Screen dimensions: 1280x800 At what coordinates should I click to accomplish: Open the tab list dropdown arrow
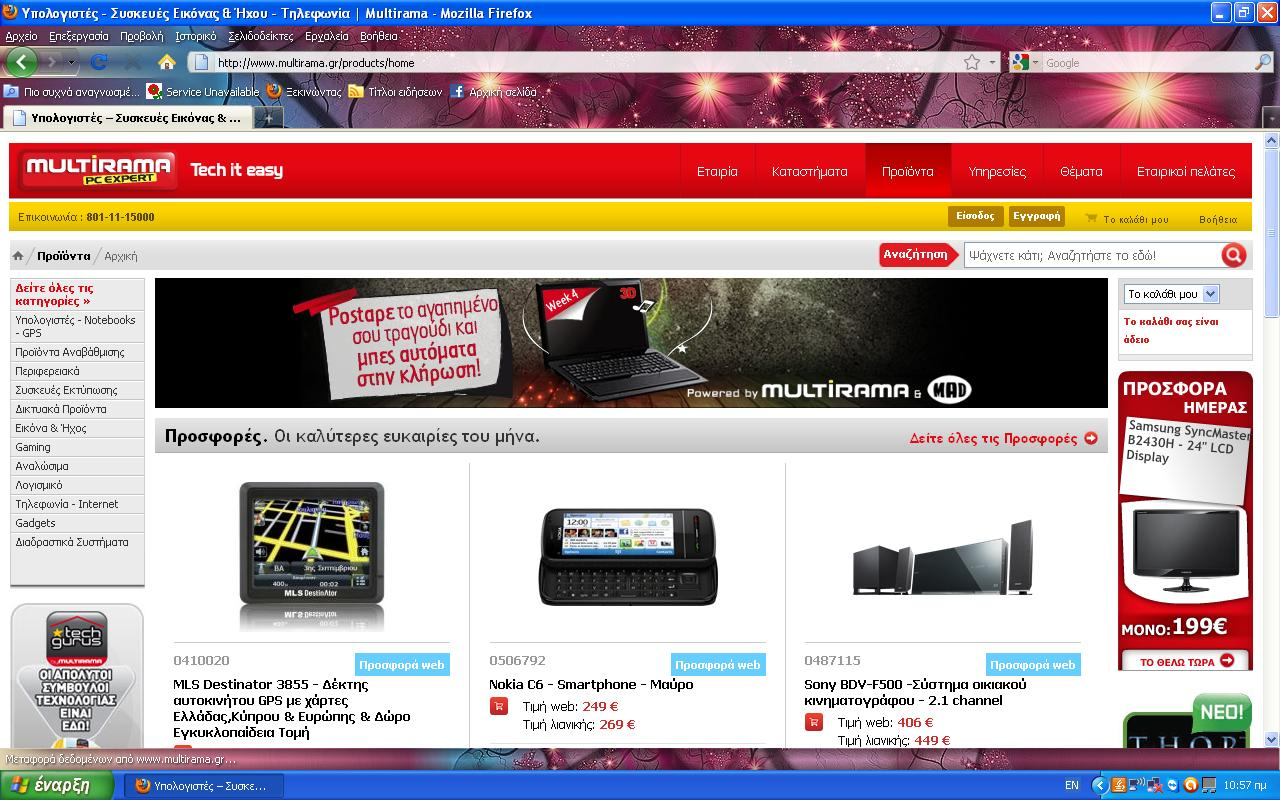[x=1270, y=118]
